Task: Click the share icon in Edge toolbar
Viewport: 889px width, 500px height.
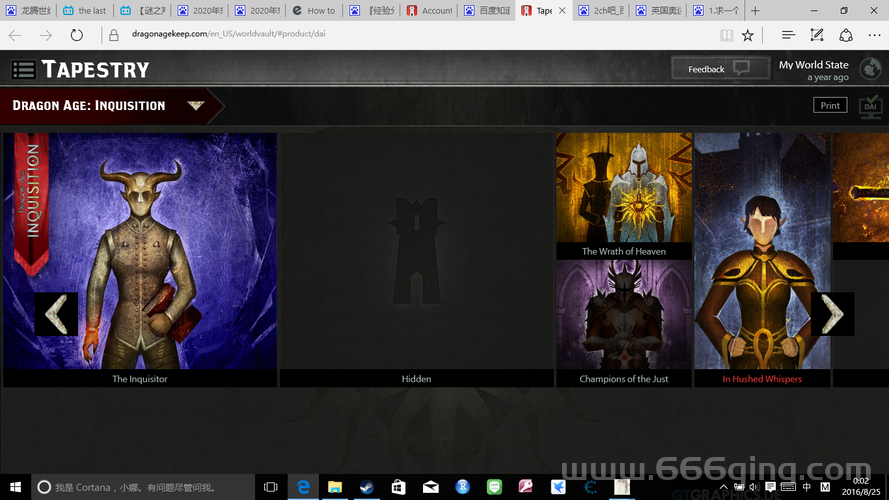Action: 845,35
